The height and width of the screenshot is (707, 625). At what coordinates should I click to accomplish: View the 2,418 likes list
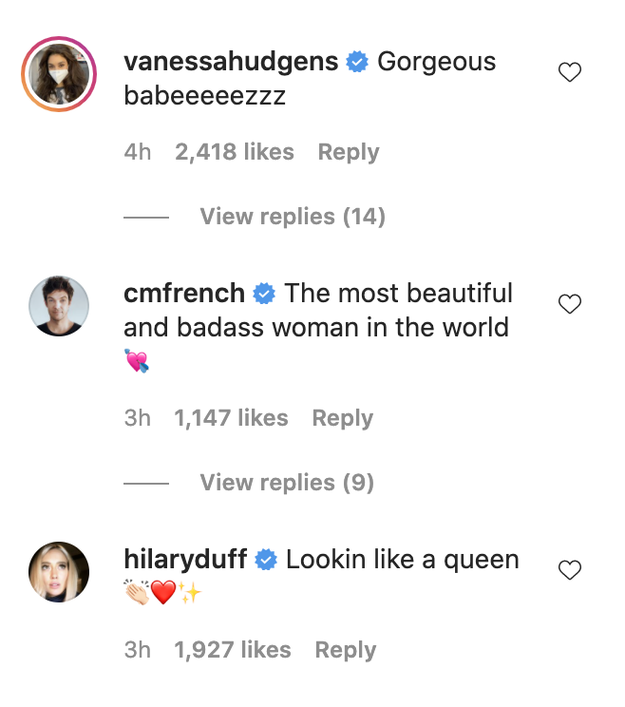click(234, 152)
